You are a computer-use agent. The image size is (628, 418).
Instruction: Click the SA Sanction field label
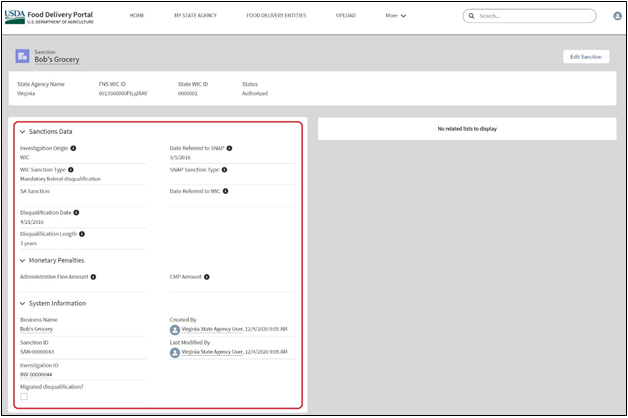(35, 191)
